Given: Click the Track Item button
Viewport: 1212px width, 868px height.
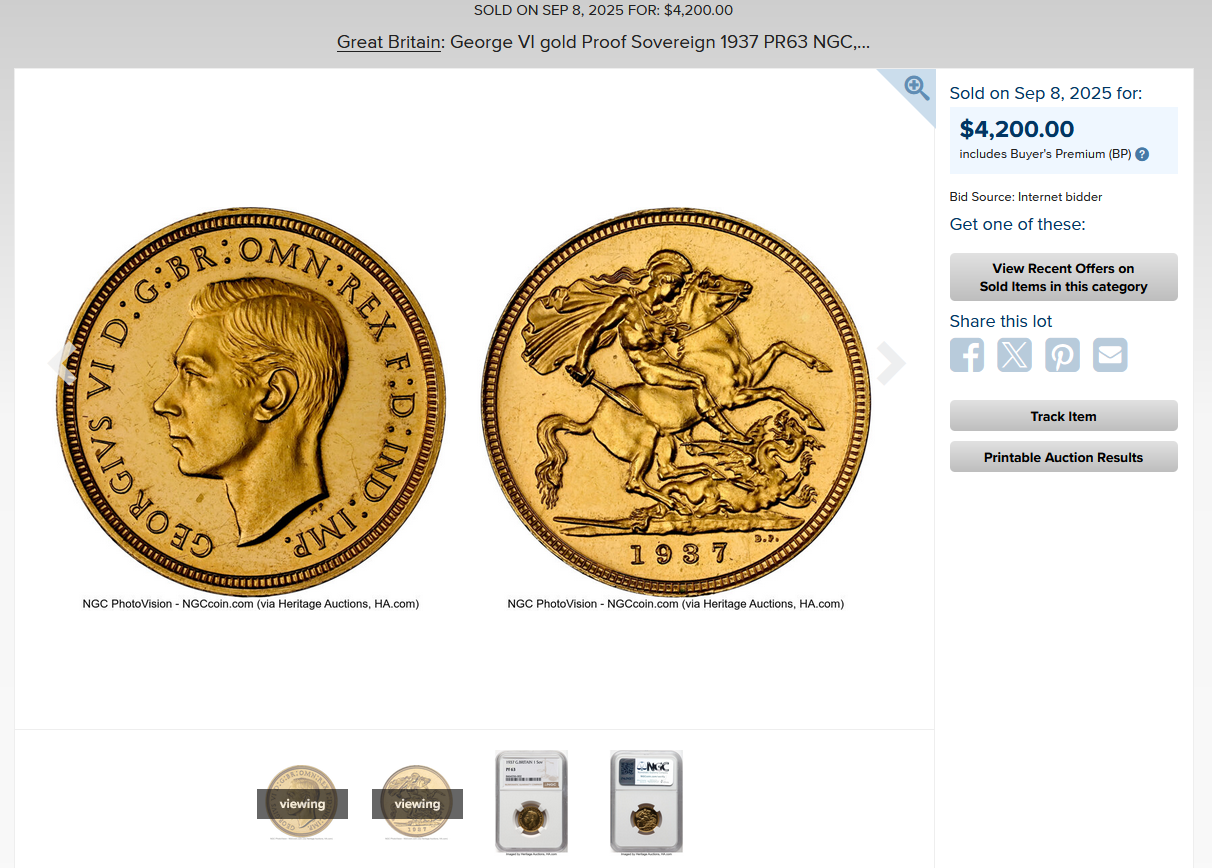Looking at the screenshot, I should 1063,416.
